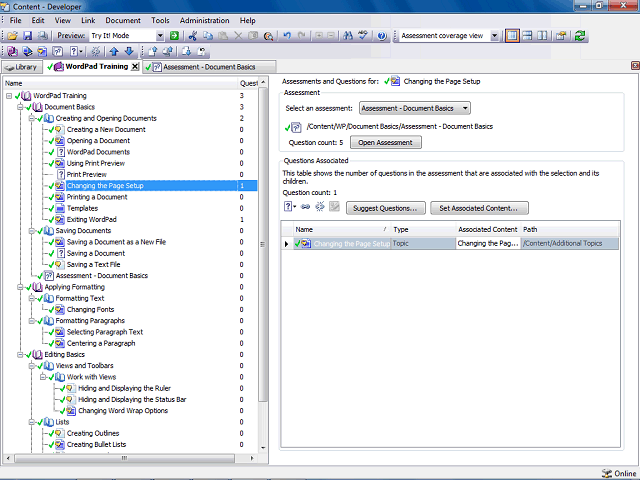Click the blue Help question mark icon
640x480 pixels.
pyautogui.click(x=382, y=36)
